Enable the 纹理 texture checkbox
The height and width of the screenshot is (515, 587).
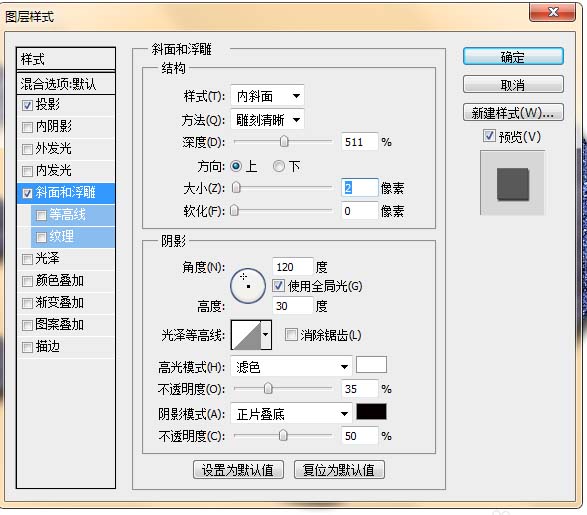coord(41,237)
